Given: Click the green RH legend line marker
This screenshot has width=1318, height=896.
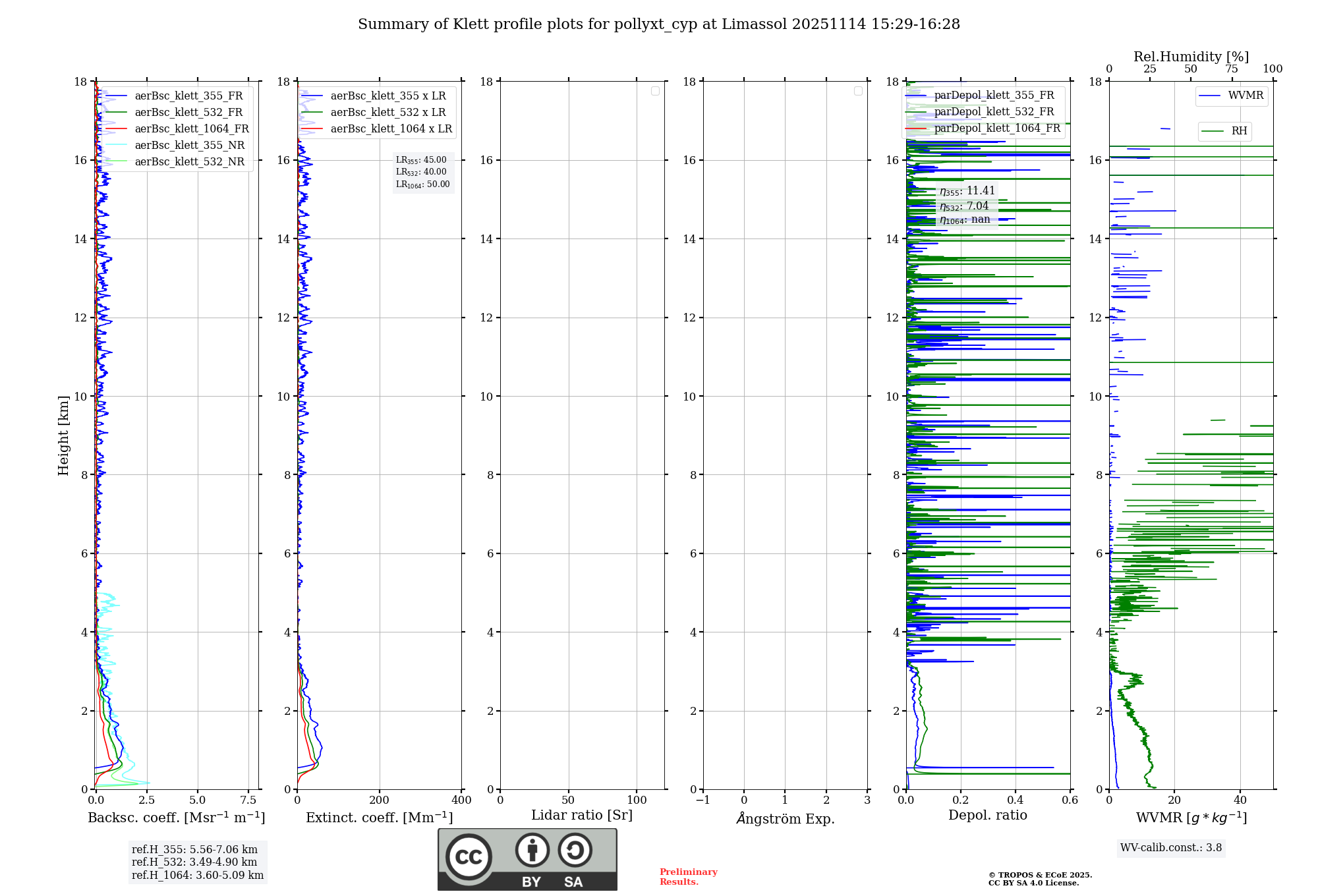Looking at the screenshot, I should 1213,132.
